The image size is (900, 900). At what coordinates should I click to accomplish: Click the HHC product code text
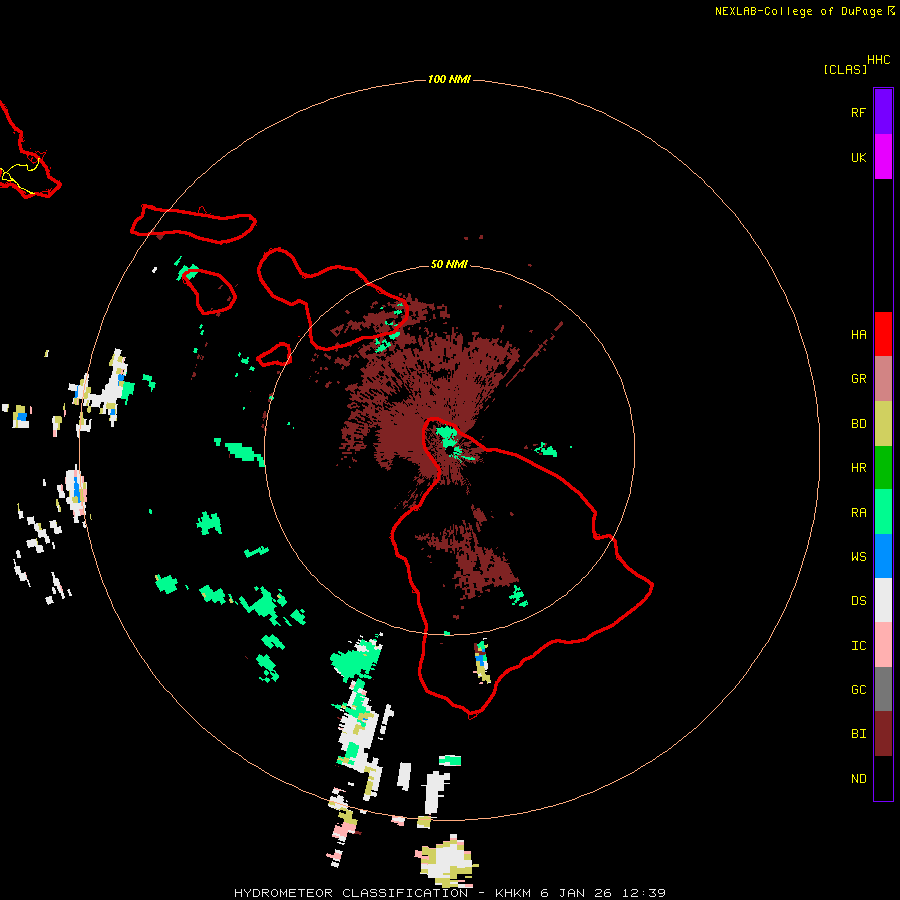(x=878, y=60)
